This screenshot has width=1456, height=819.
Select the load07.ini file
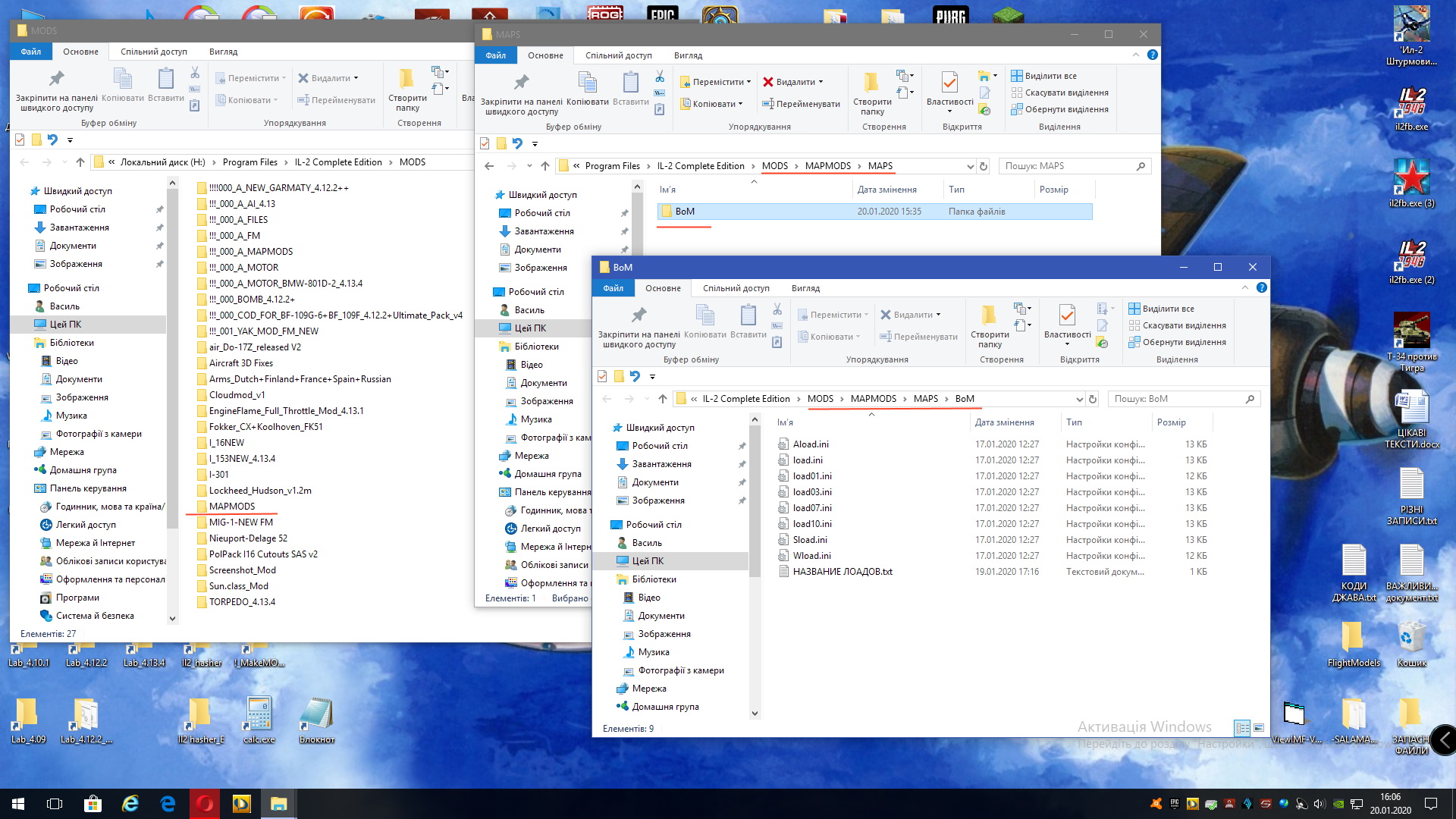(811, 508)
